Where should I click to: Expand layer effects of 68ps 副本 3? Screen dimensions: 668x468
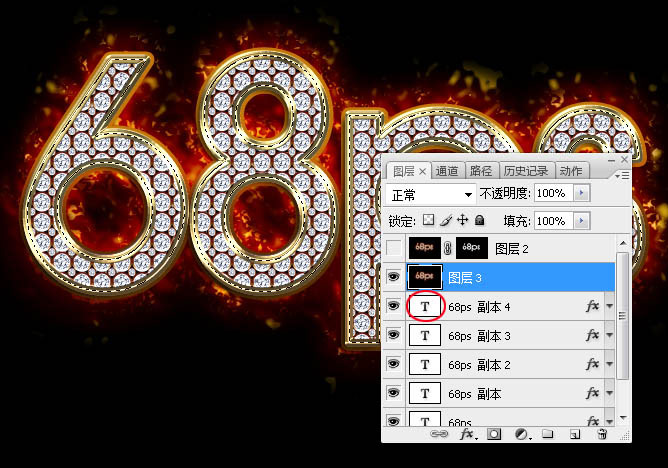[609, 336]
